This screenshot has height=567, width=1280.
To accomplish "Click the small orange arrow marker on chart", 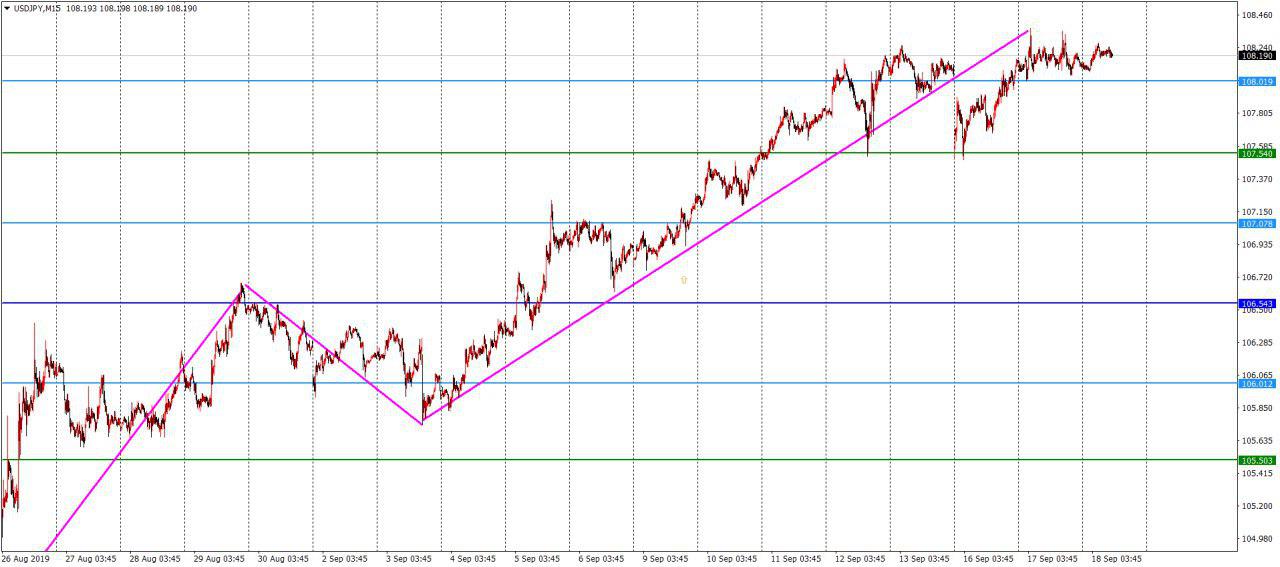I will (683, 280).
